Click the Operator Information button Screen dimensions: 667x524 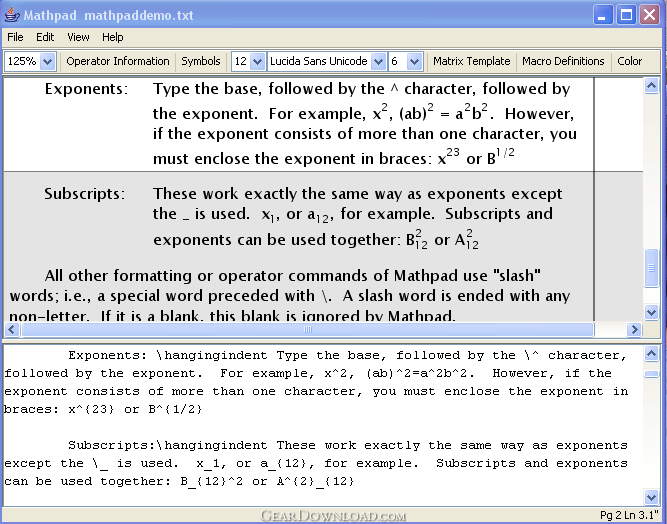tap(118, 61)
